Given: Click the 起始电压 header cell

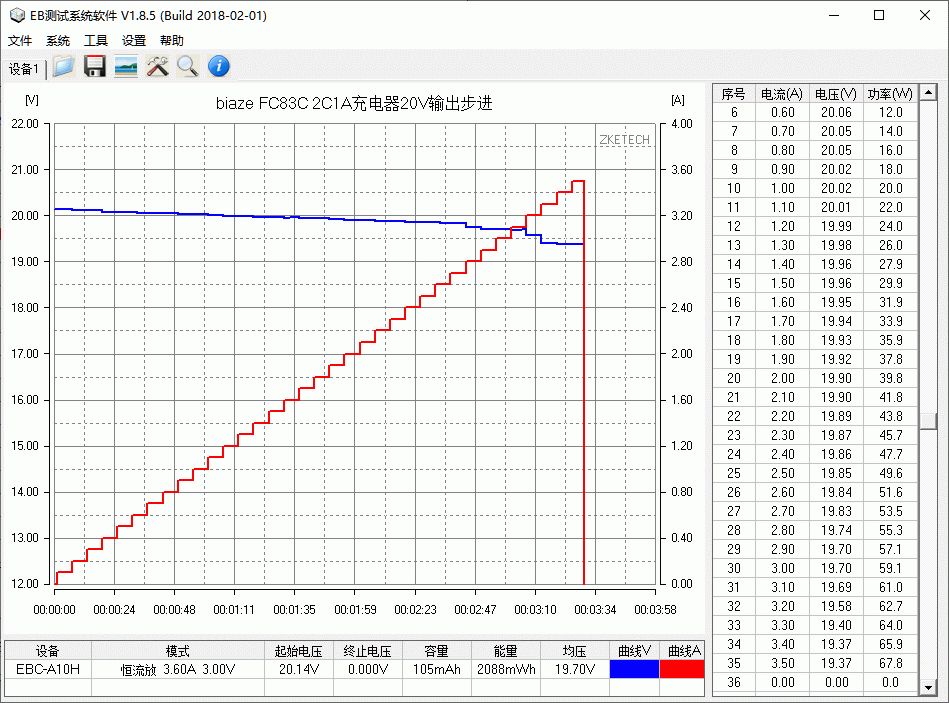Looking at the screenshot, I should coord(298,651).
